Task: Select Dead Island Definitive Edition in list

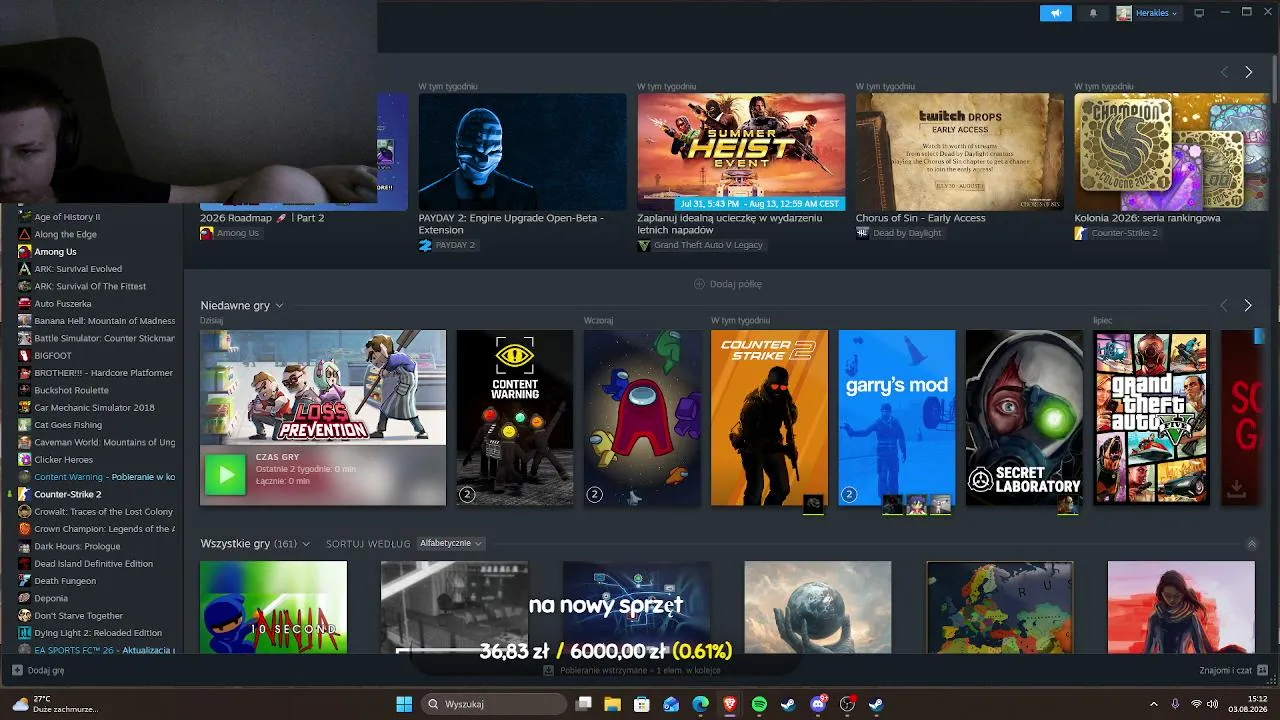Action: pyautogui.click(x=94, y=564)
